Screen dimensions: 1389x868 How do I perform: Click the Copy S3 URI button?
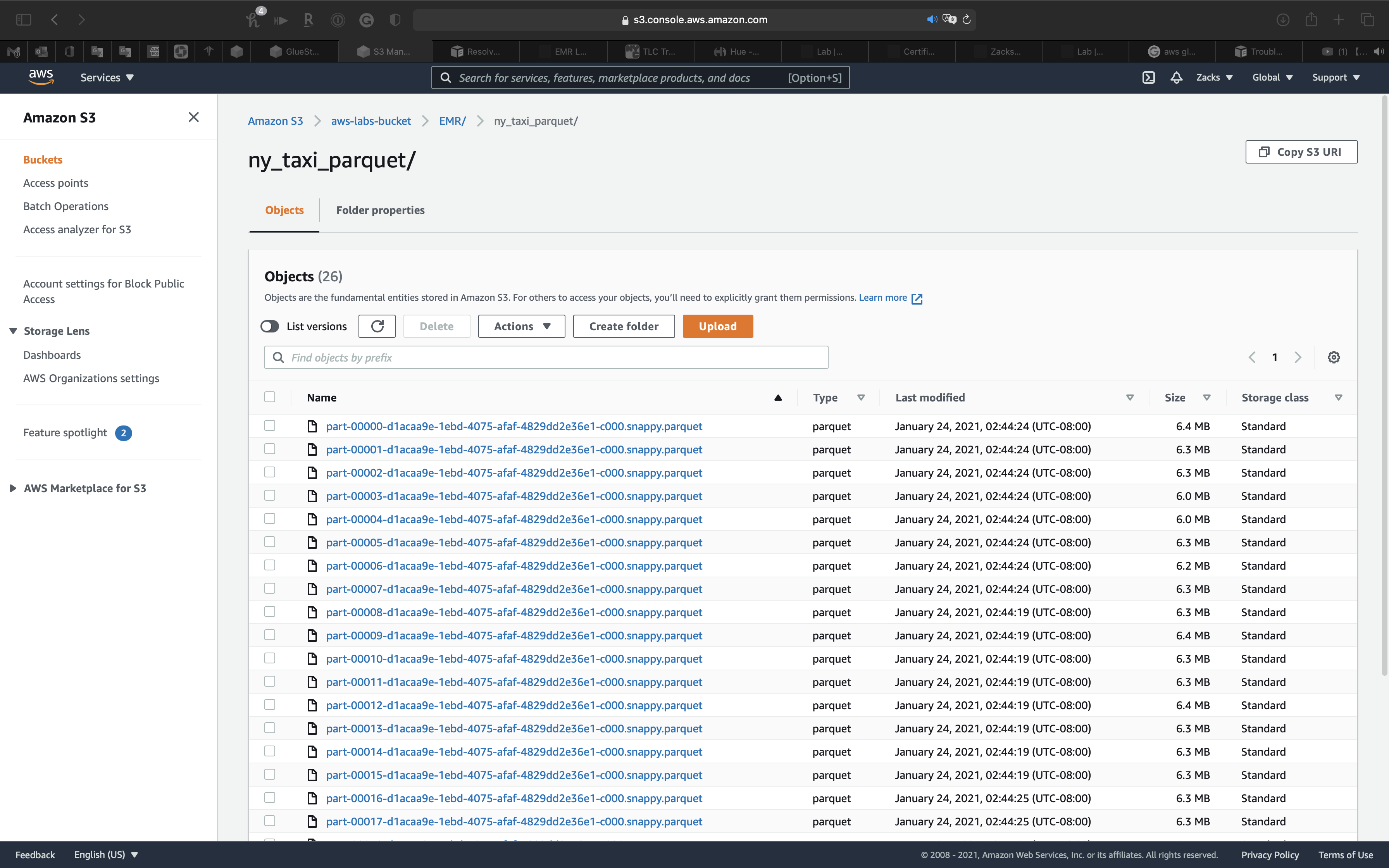(x=1301, y=152)
